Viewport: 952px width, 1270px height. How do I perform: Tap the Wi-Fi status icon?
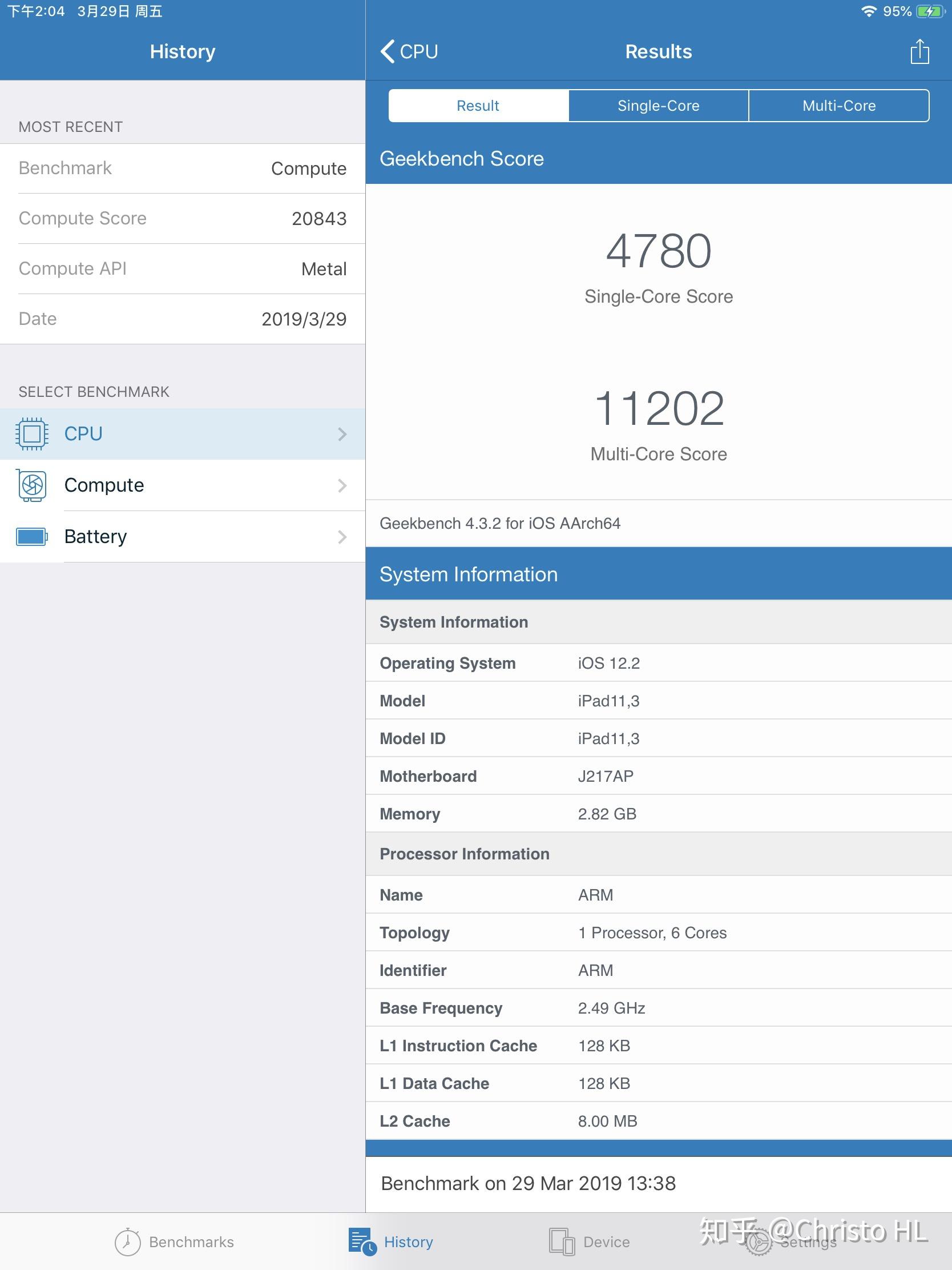click(869, 11)
